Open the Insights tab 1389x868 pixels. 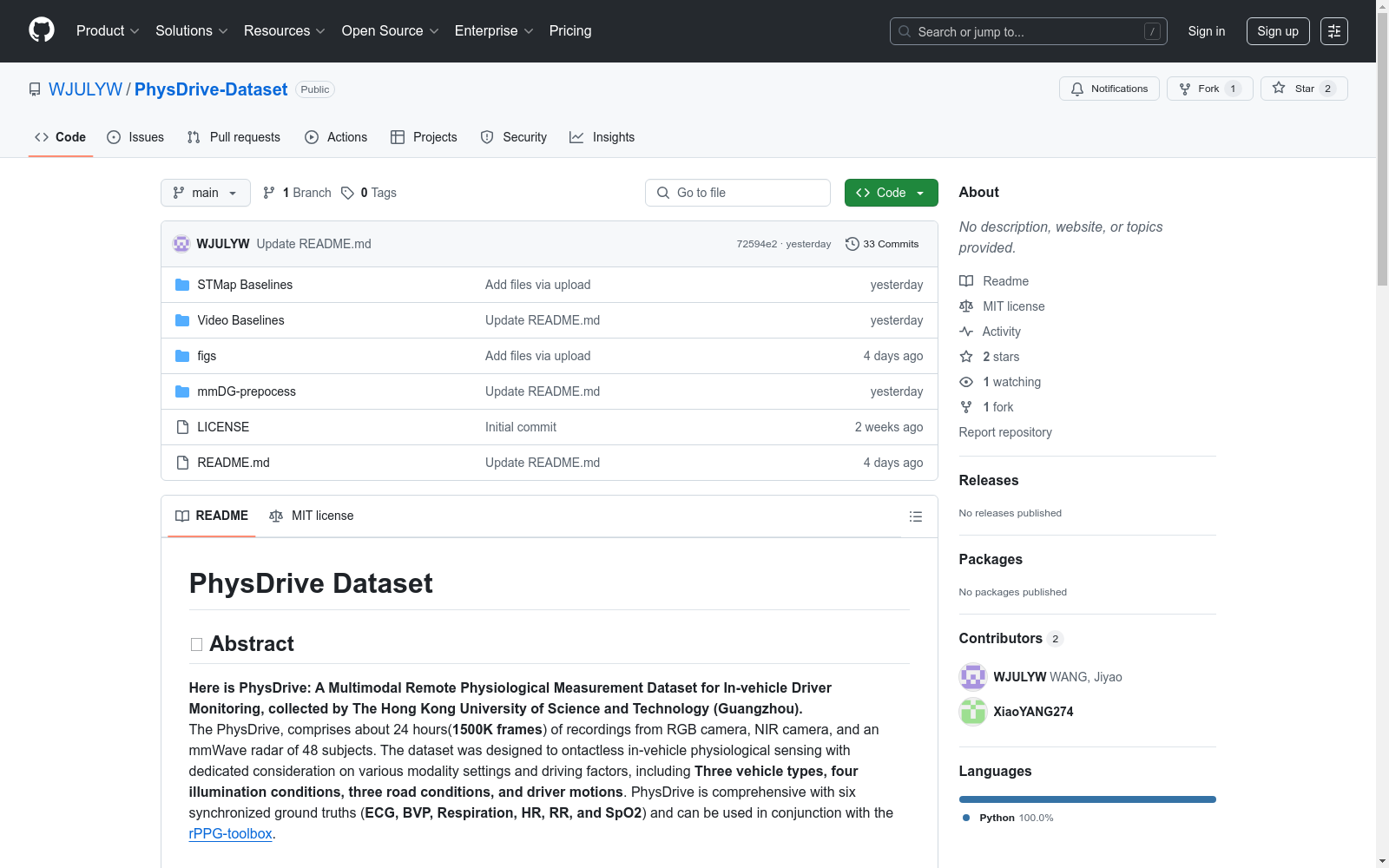click(x=602, y=137)
